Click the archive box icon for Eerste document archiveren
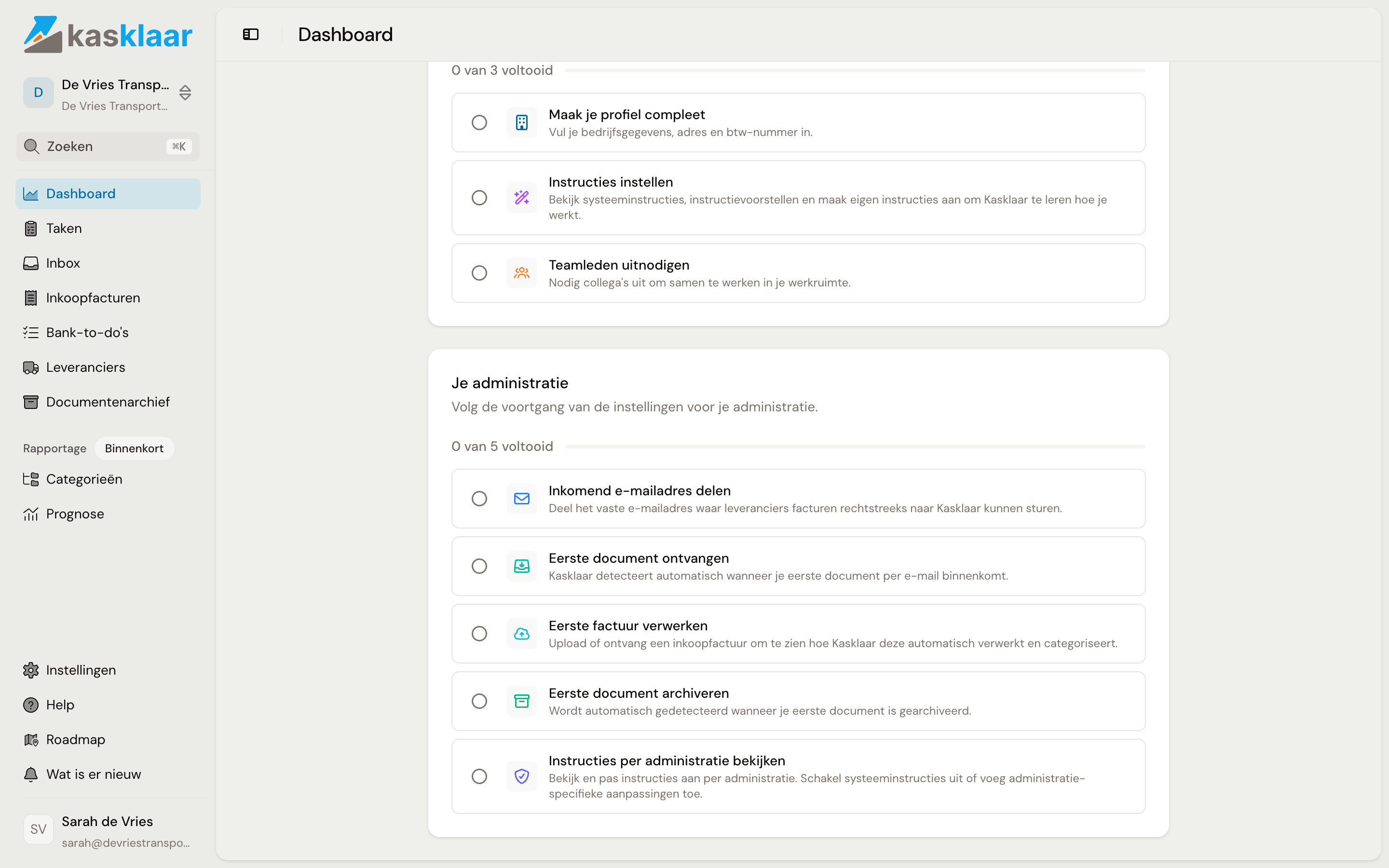Image resolution: width=1389 pixels, height=868 pixels. coord(522,701)
